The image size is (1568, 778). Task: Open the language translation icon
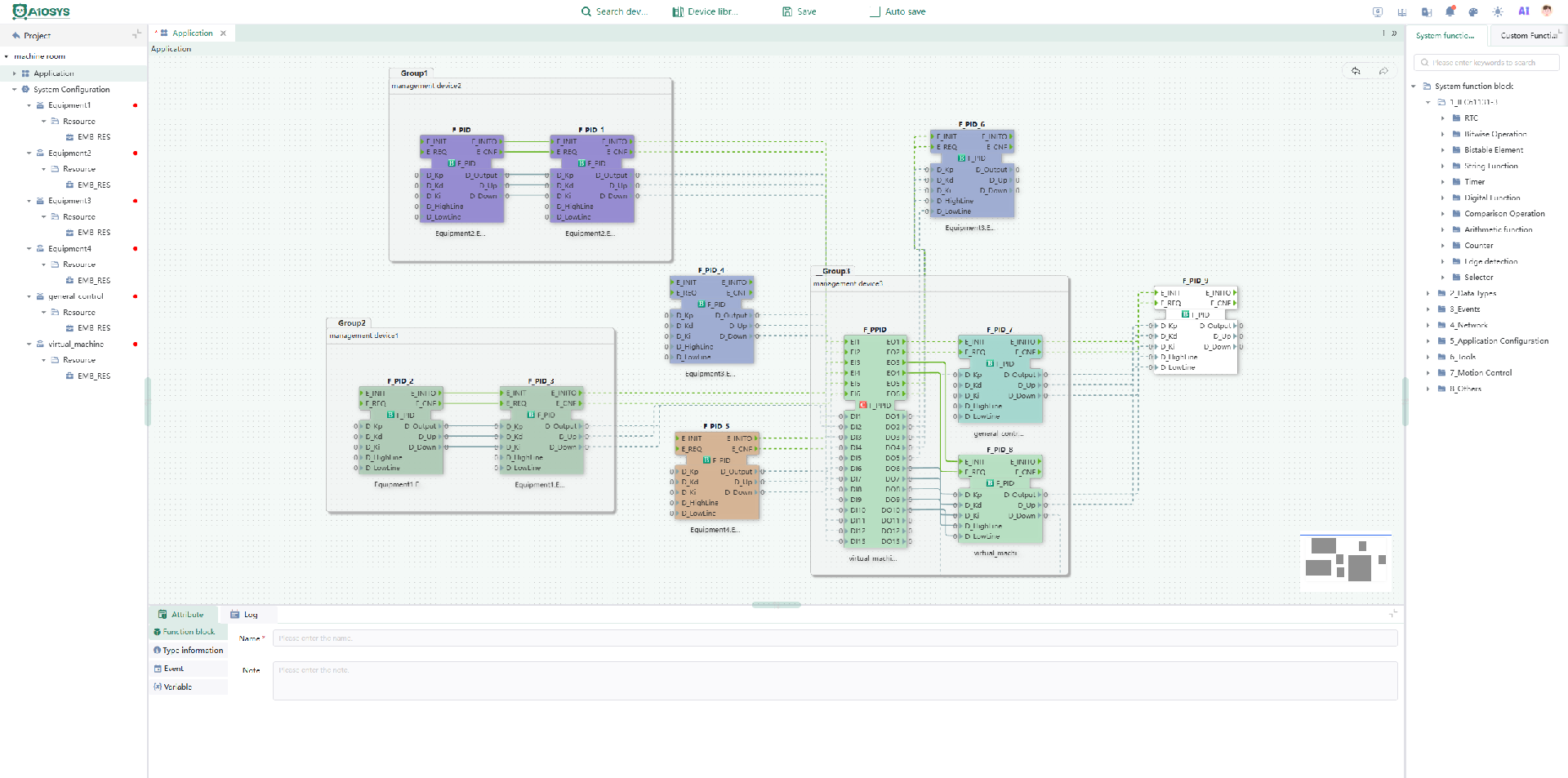point(1427,11)
